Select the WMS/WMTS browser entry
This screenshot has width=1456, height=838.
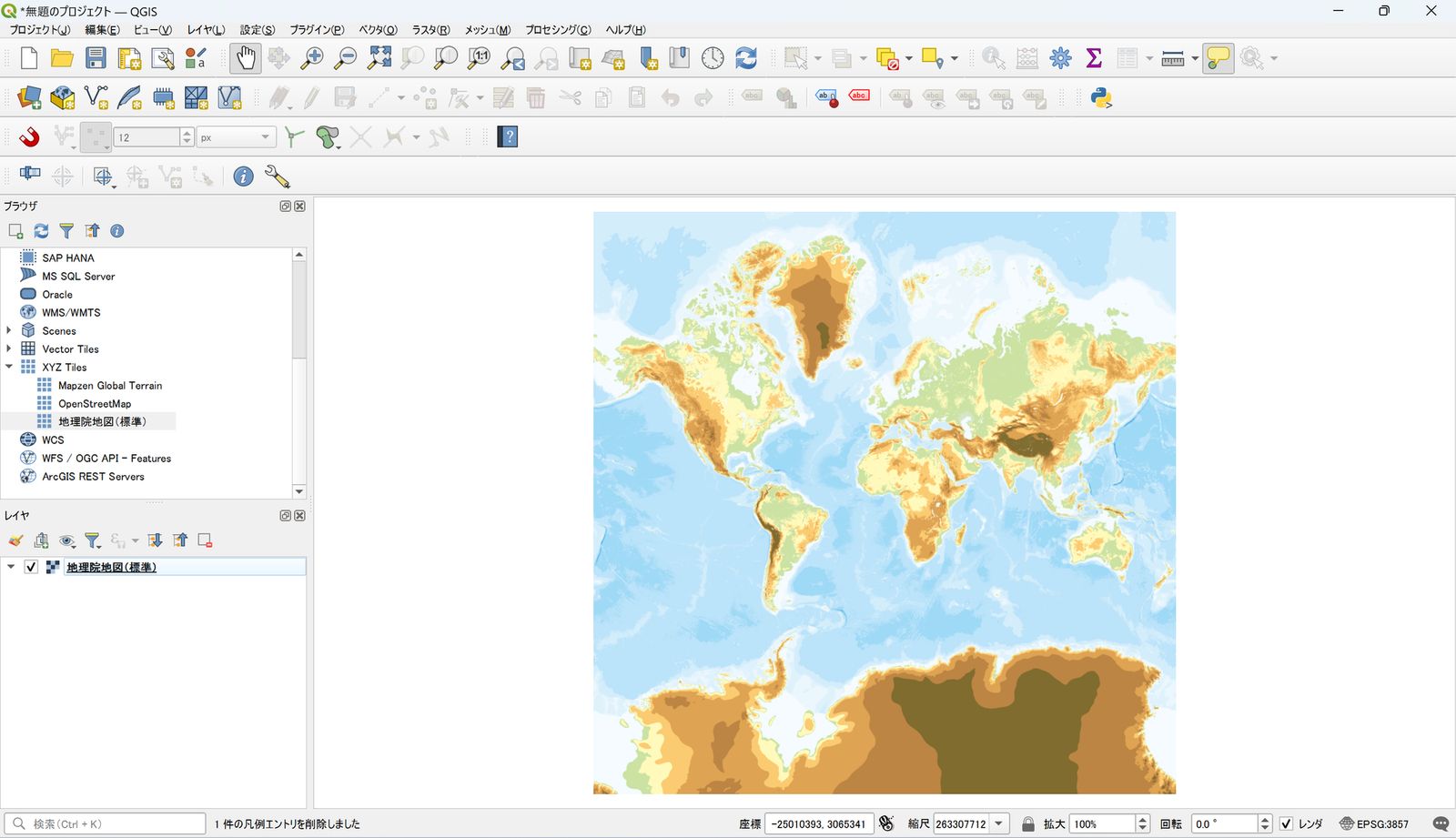pos(71,312)
